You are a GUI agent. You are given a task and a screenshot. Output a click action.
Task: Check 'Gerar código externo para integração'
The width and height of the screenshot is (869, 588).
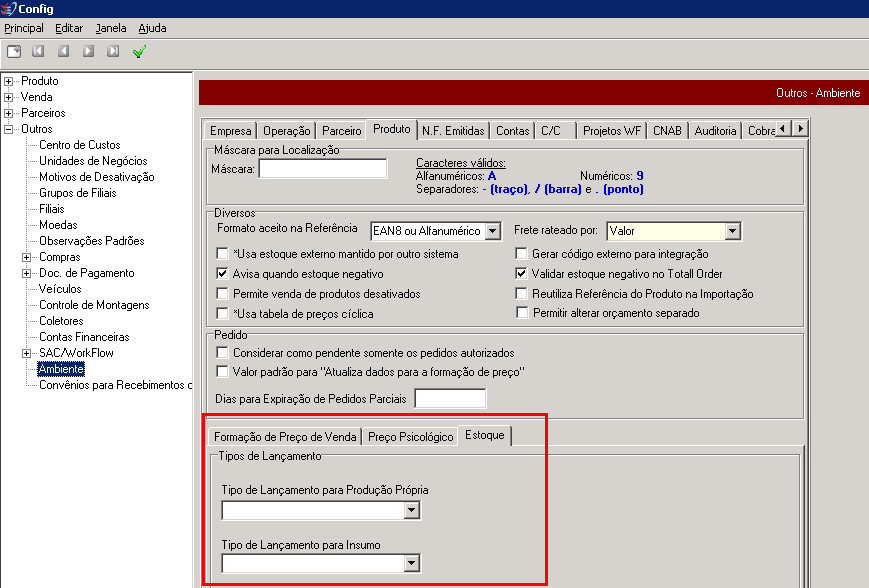[521, 254]
